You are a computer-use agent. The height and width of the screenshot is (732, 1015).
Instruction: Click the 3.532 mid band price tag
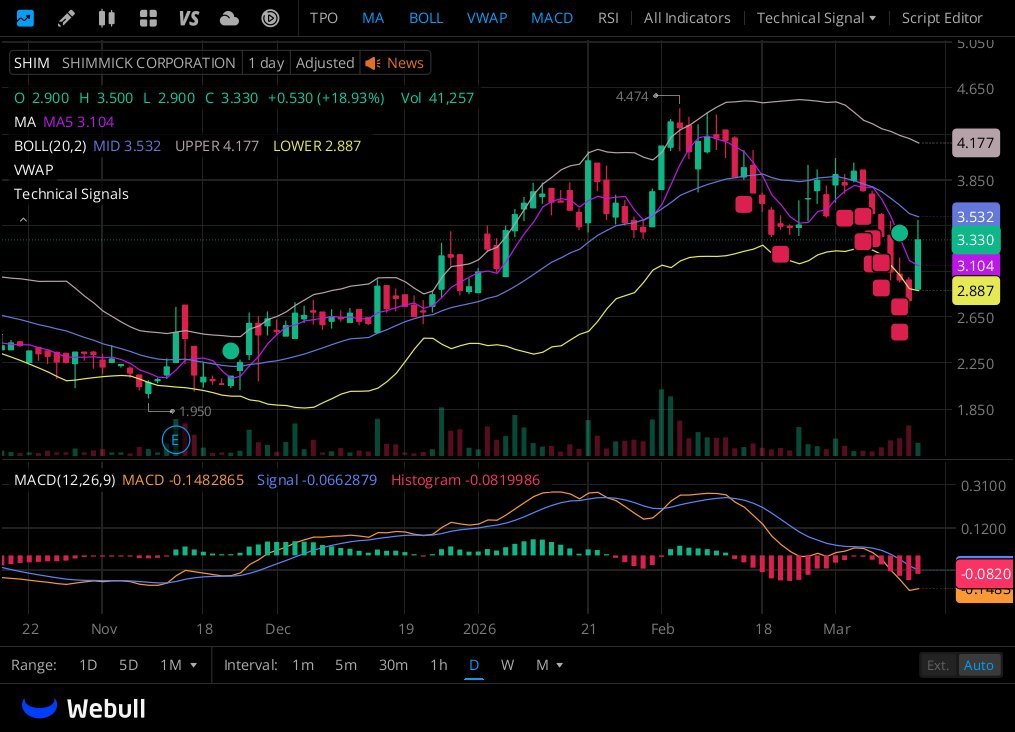click(x=976, y=216)
